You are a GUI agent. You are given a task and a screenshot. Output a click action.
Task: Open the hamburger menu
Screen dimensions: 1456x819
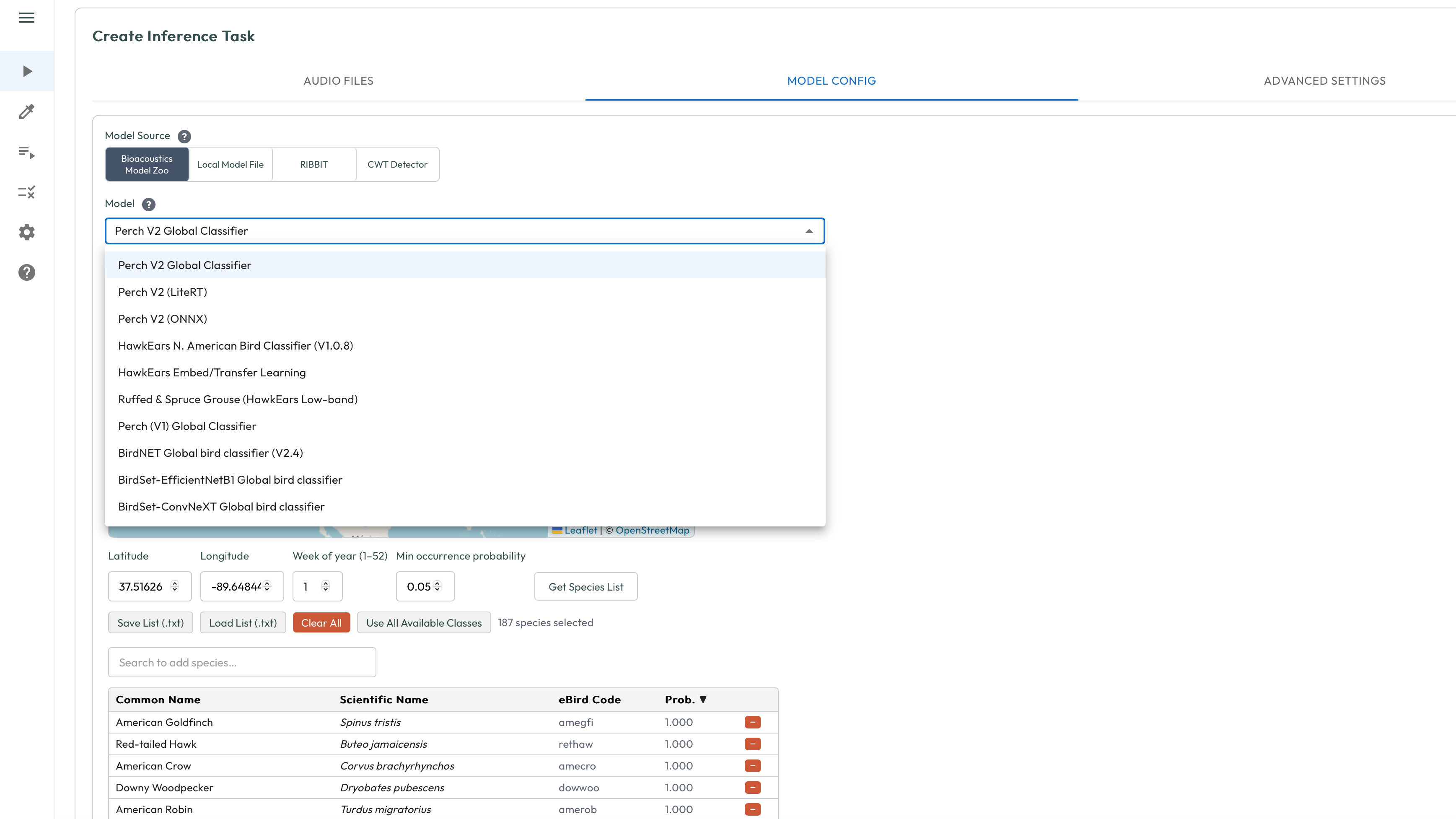[x=26, y=18]
